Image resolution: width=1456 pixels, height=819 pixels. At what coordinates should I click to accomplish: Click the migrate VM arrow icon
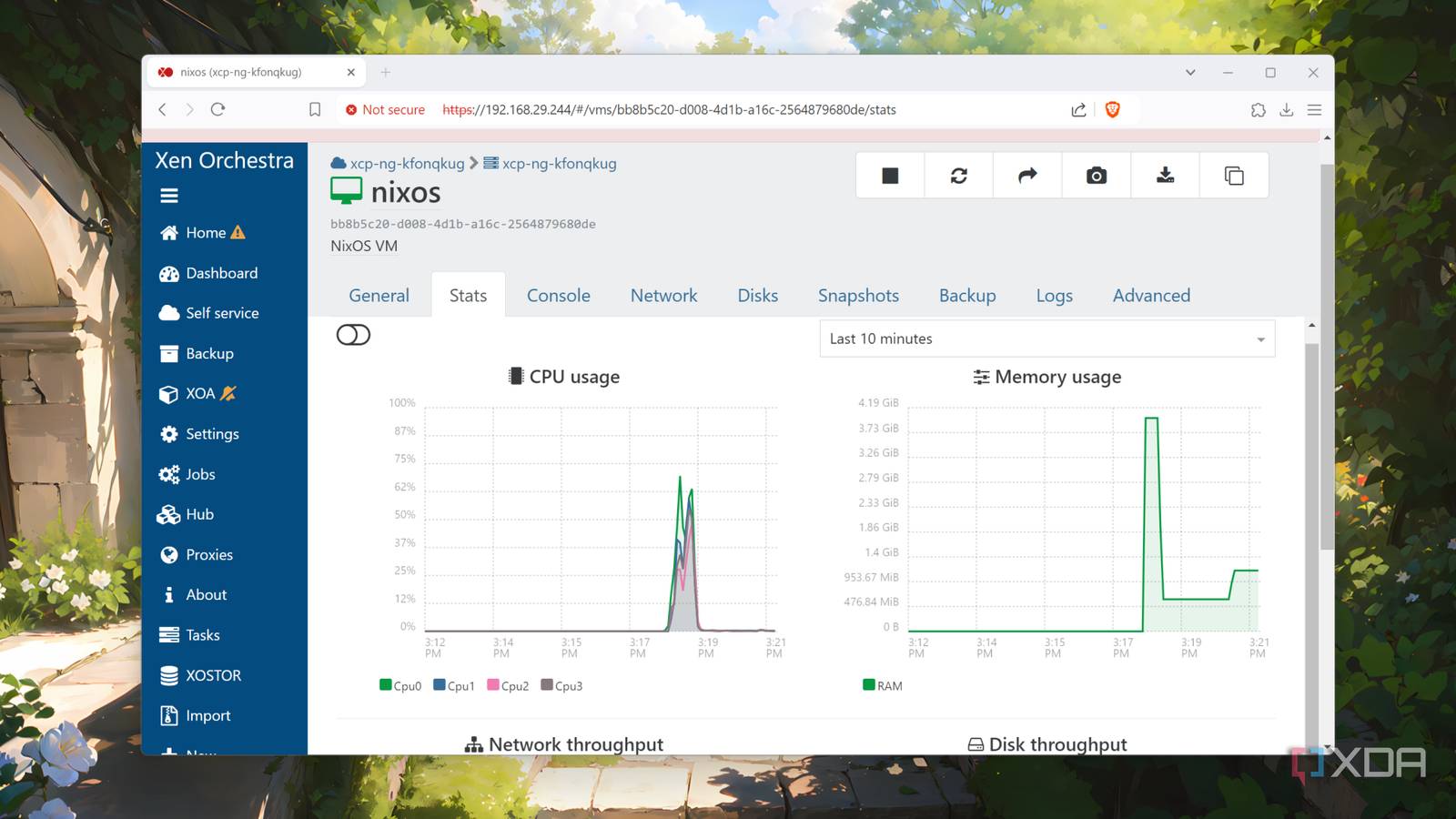1027,176
